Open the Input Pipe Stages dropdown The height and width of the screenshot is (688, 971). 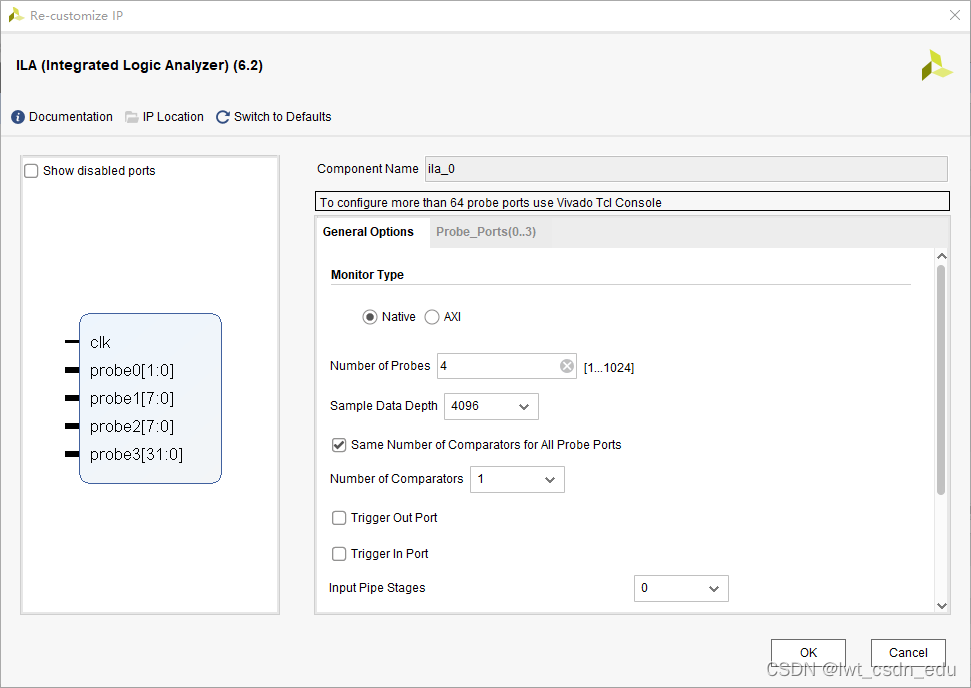point(681,588)
